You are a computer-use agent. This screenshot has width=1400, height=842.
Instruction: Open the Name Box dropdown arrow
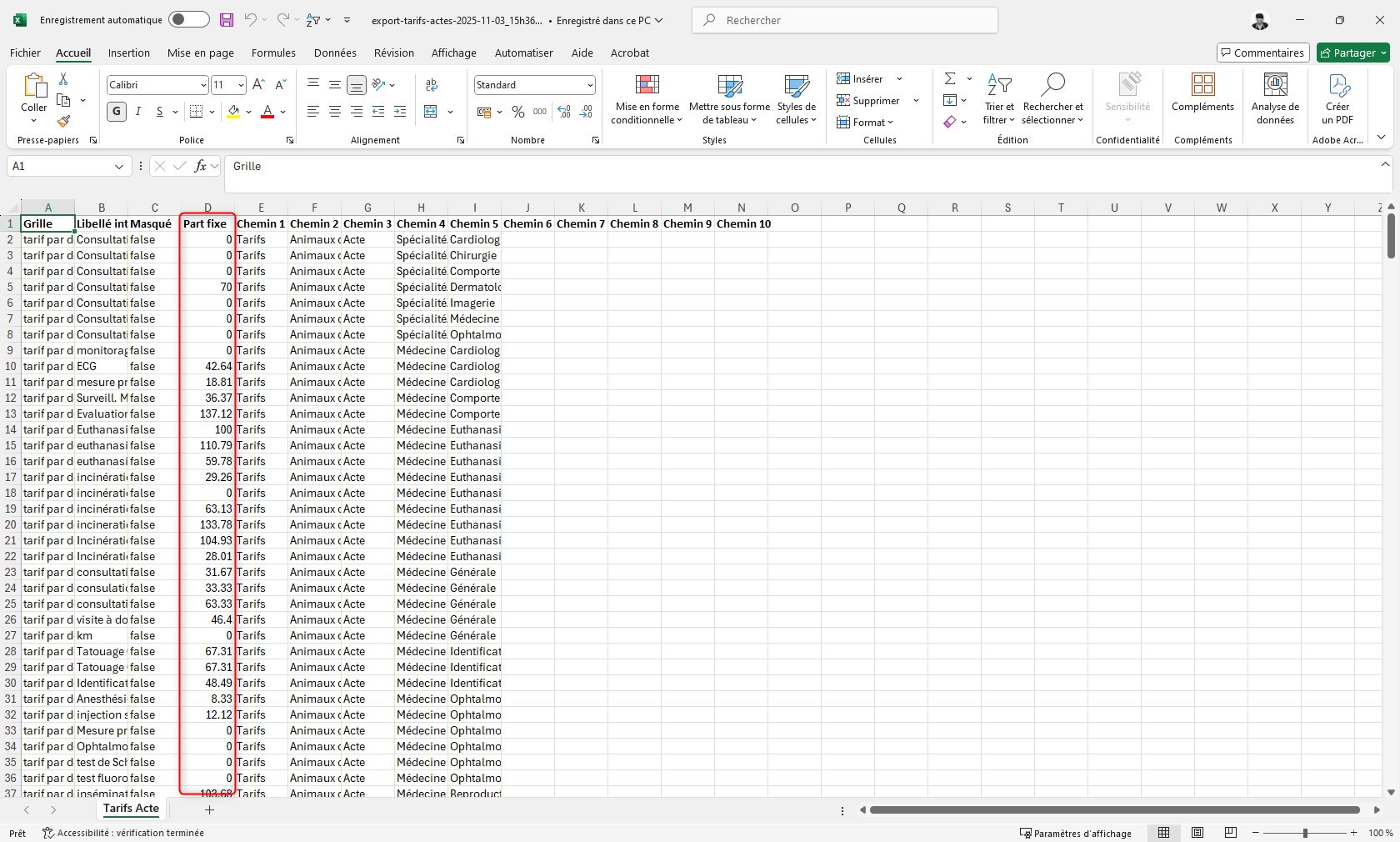pos(118,167)
